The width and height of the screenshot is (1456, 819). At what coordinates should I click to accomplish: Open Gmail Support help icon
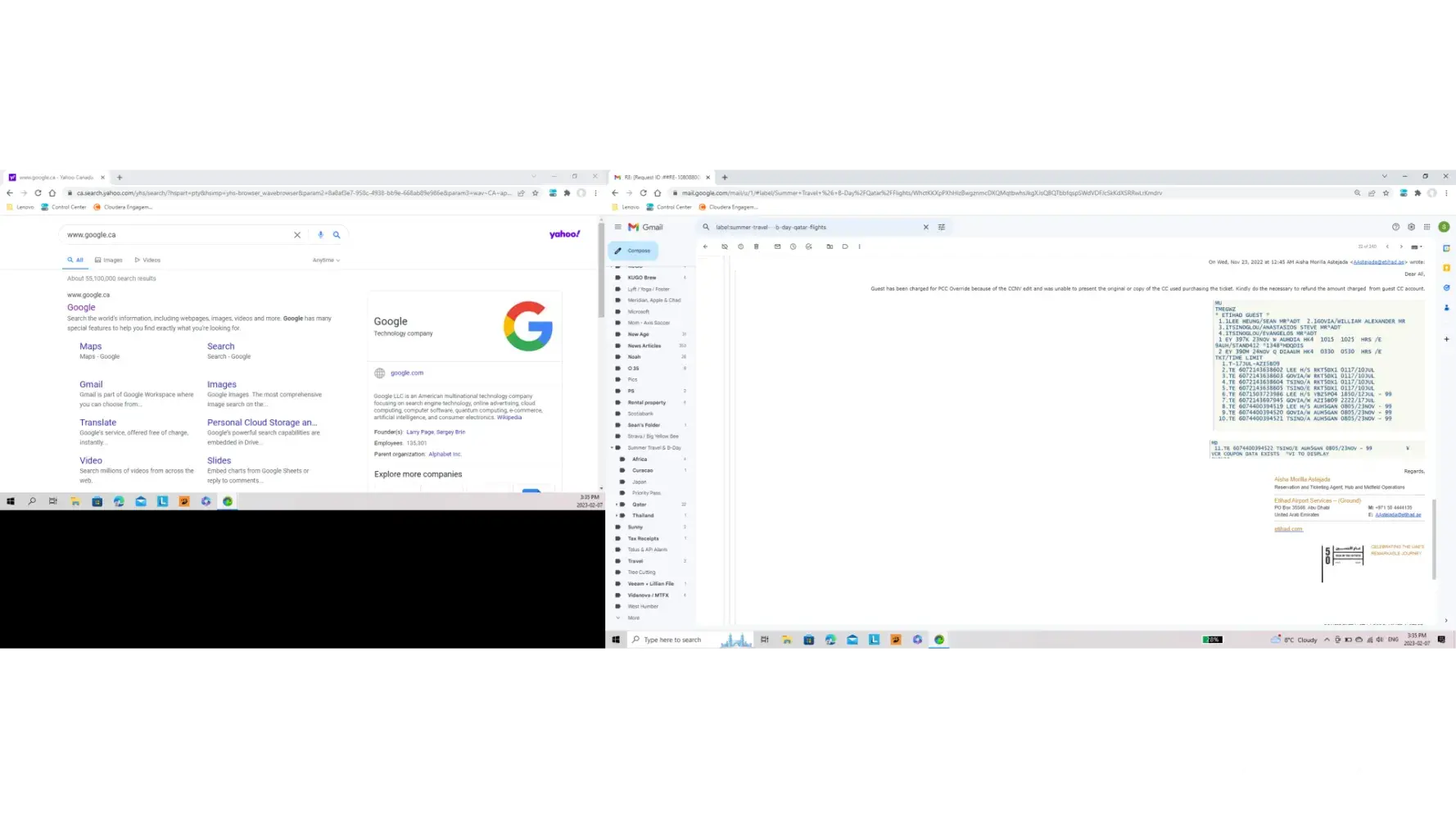click(1395, 227)
